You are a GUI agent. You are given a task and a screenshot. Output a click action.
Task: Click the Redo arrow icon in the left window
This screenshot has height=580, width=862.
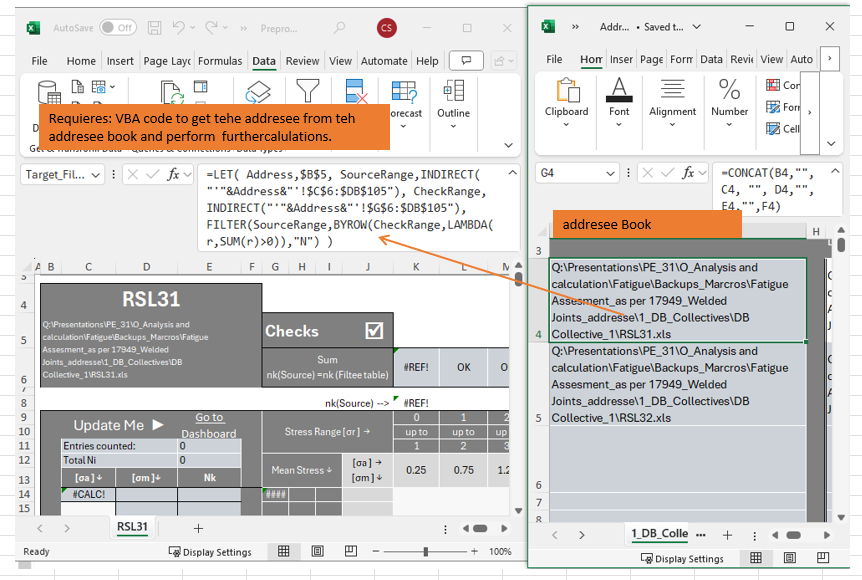coord(212,27)
